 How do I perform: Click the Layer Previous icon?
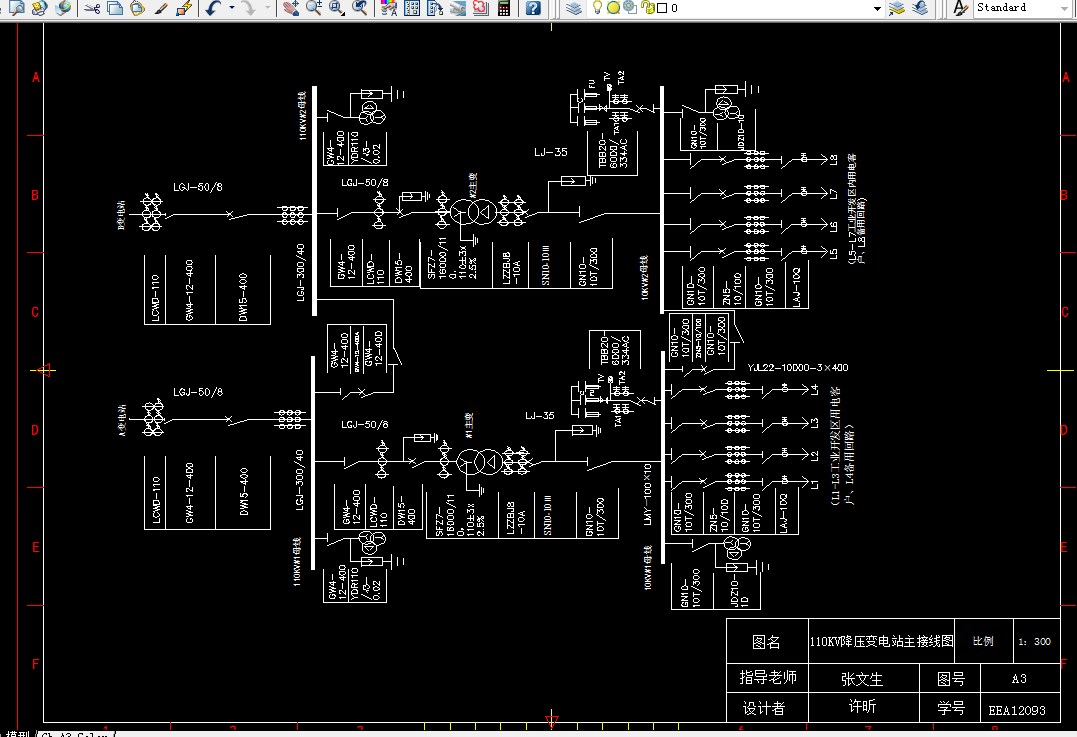click(x=920, y=8)
